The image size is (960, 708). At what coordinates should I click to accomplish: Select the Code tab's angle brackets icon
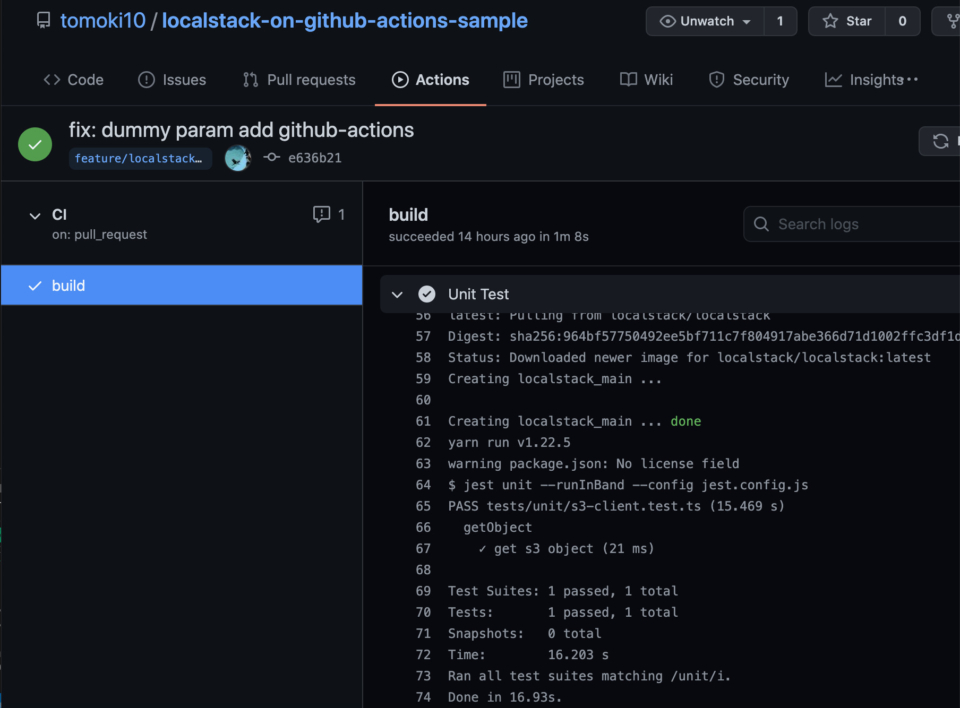coord(52,79)
